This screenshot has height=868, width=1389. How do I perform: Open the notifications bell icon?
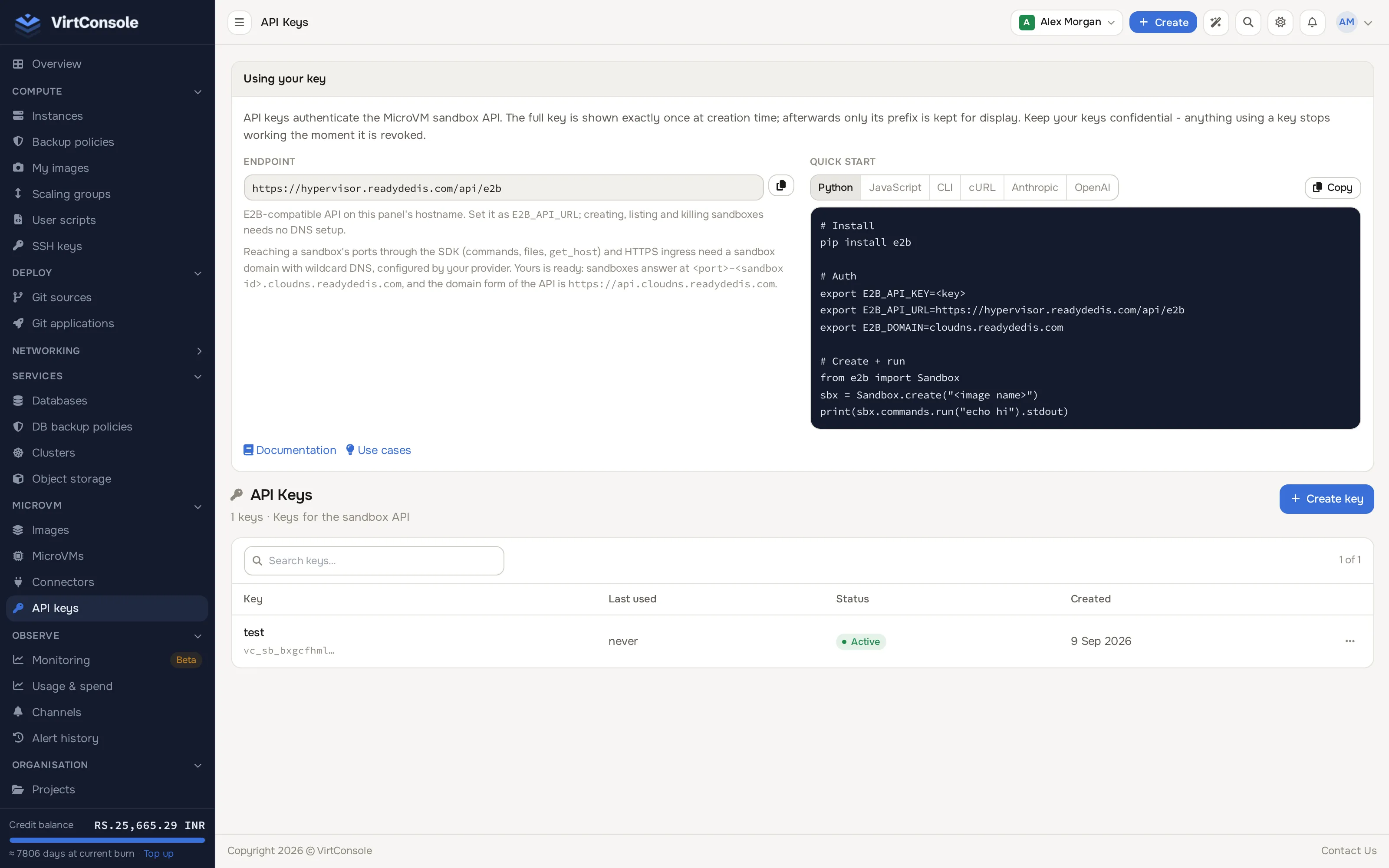click(x=1312, y=23)
